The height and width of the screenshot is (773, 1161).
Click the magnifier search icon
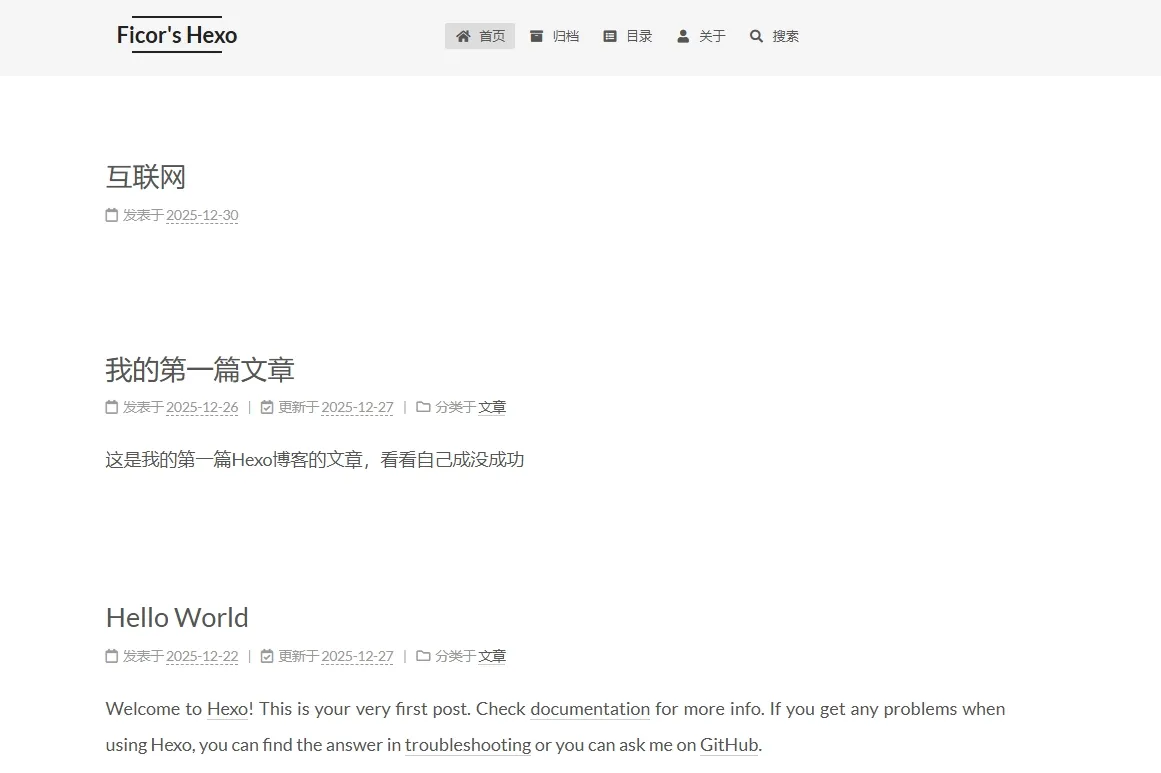point(756,36)
